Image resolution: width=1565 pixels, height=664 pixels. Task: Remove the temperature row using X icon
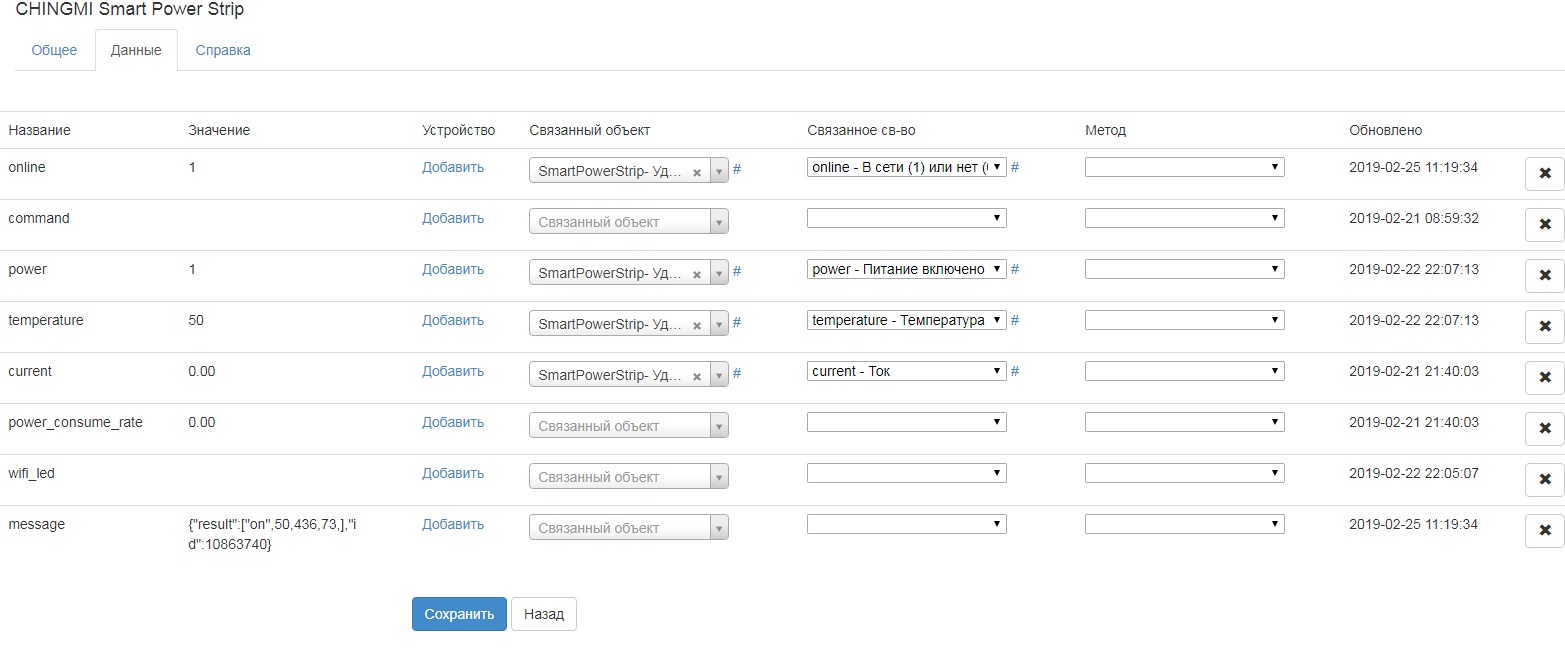click(1544, 327)
